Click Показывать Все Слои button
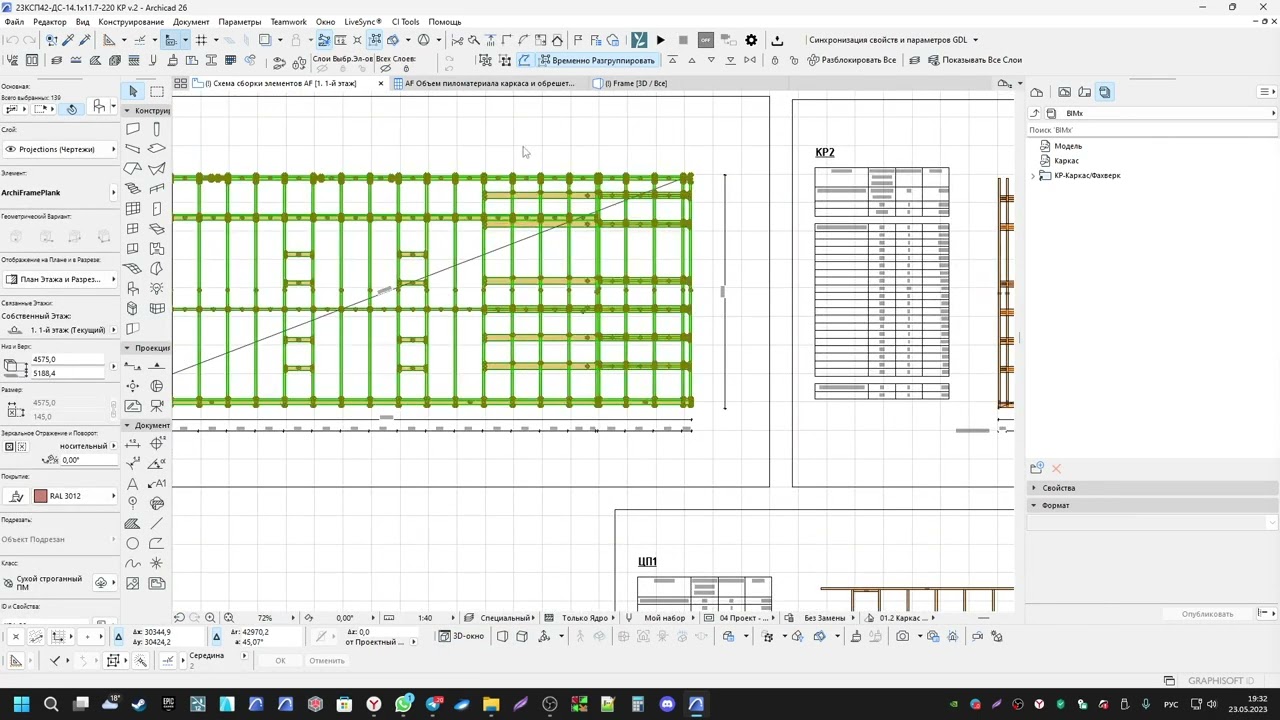Screen dimensions: 1280x720 (x=975, y=60)
